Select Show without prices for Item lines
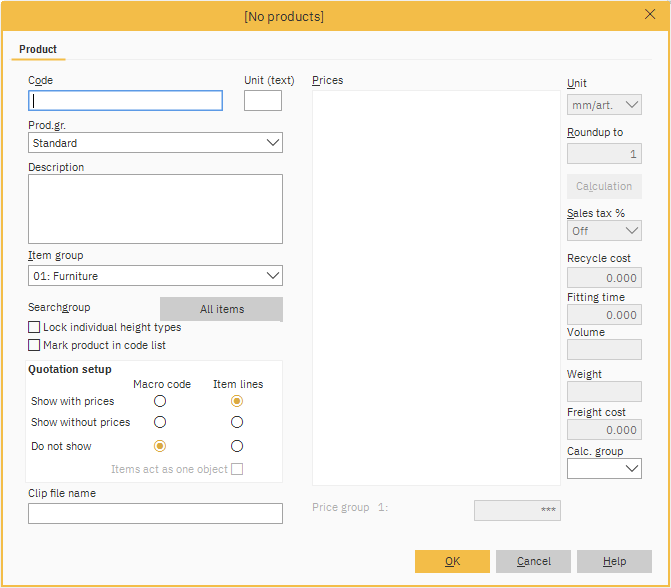This screenshot has width=671, height=588. point(237,422)
